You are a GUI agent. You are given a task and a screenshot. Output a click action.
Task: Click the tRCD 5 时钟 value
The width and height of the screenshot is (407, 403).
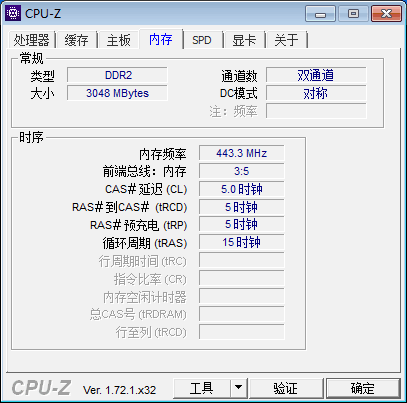[x=242, y=207]
